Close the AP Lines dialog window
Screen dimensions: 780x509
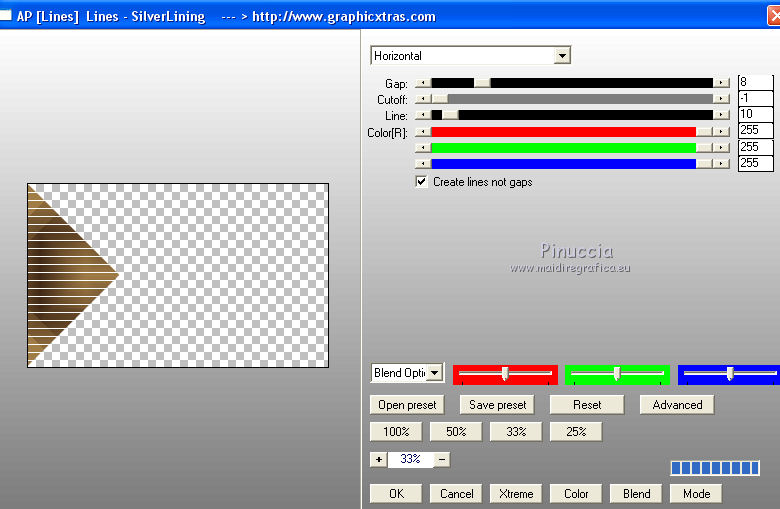pos(774,15)
